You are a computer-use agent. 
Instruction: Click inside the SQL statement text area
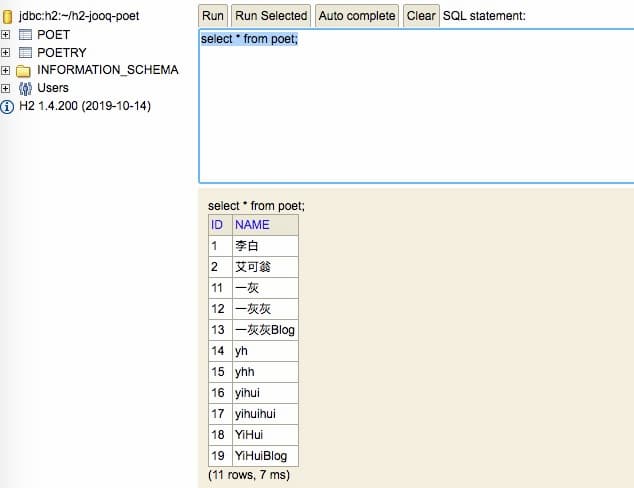[416, 110]
